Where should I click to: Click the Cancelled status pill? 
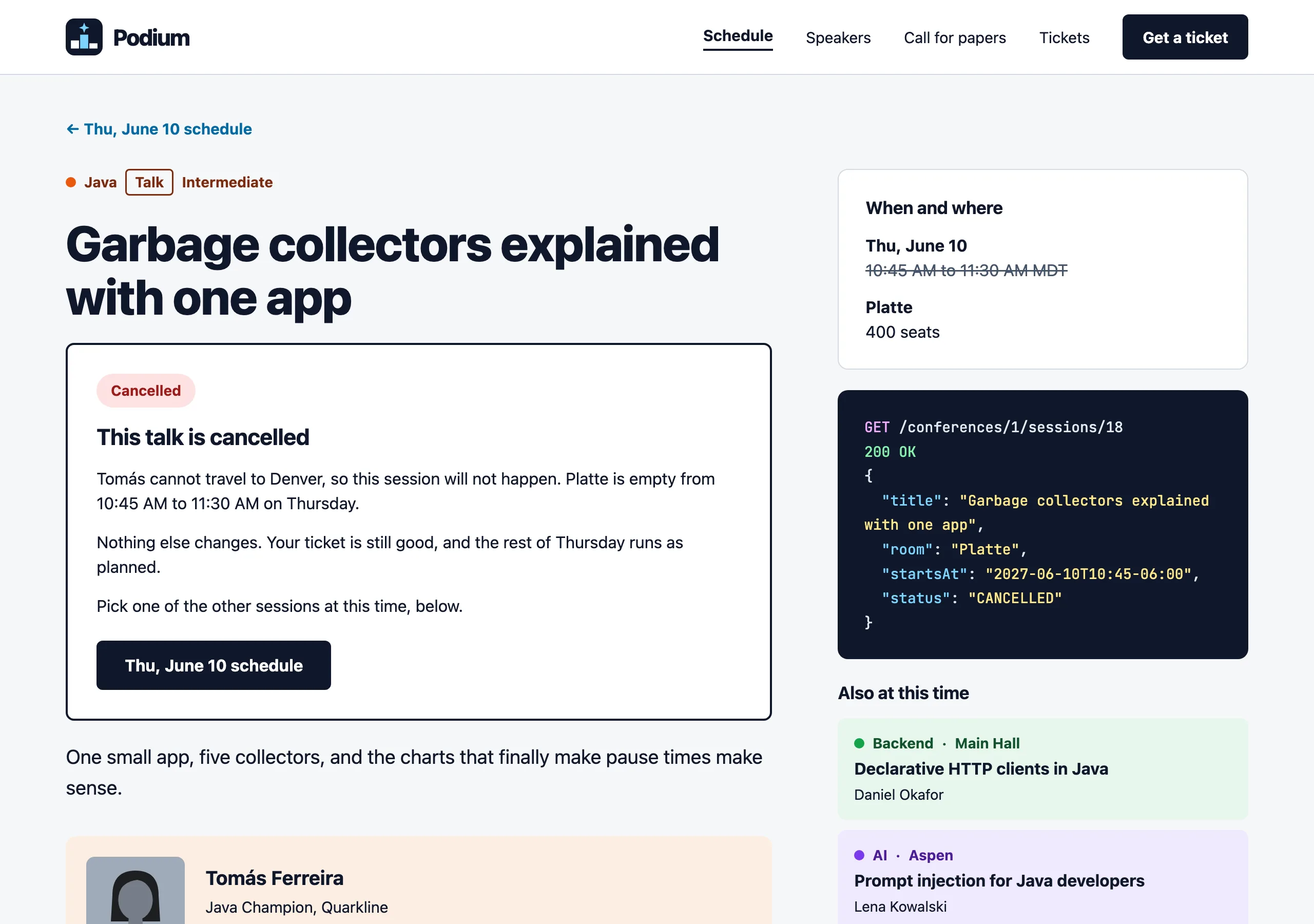(146, 391)
